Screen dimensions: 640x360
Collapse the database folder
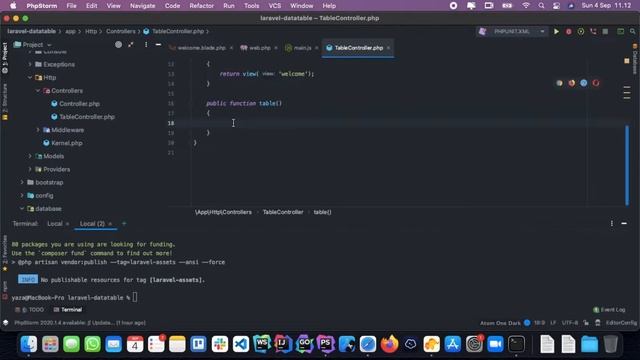pyautogui.click(x=22, y=209)
